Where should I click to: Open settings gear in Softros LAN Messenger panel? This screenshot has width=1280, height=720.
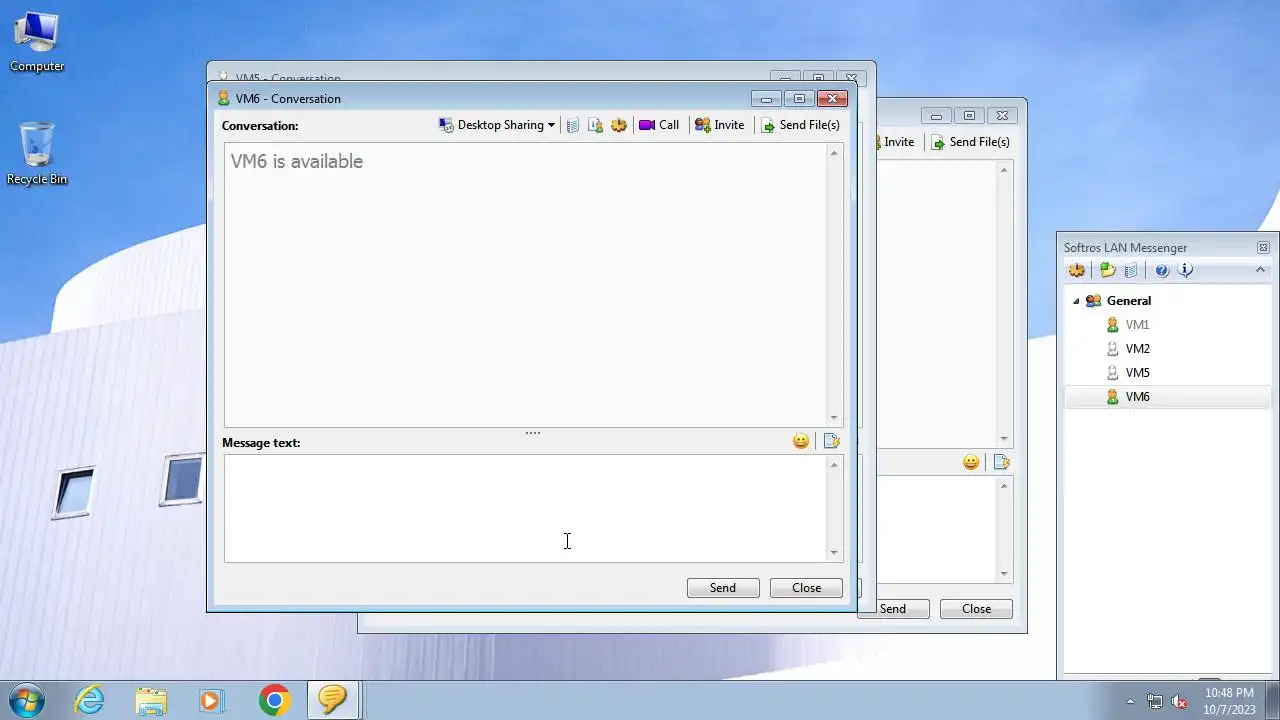pyautogui.click(x=1077, y=270)
